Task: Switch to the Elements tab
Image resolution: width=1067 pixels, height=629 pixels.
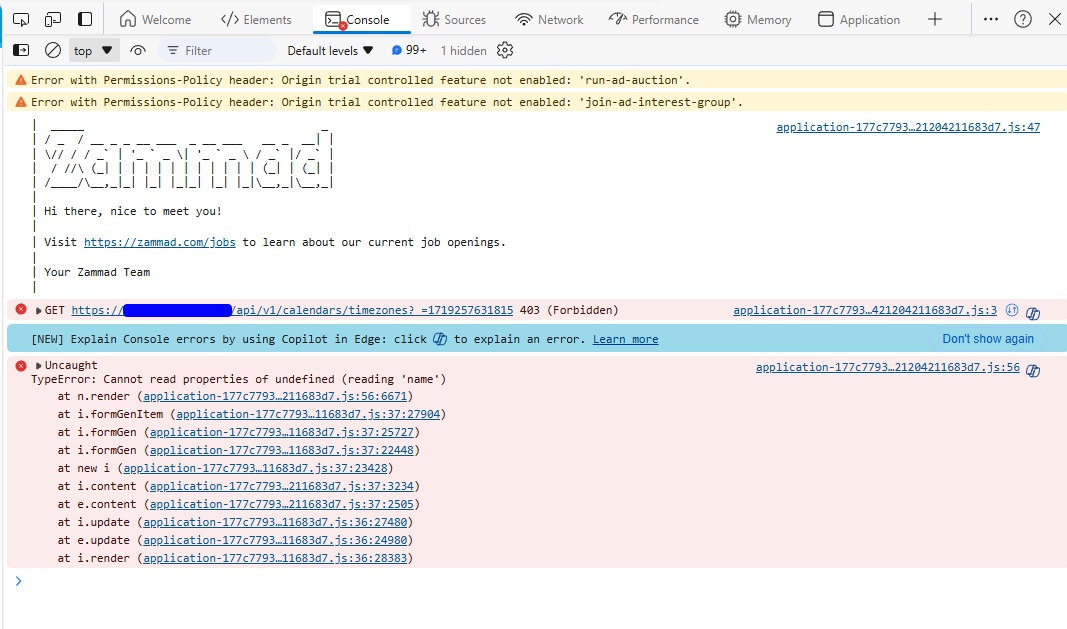Action: click(256, 20)
